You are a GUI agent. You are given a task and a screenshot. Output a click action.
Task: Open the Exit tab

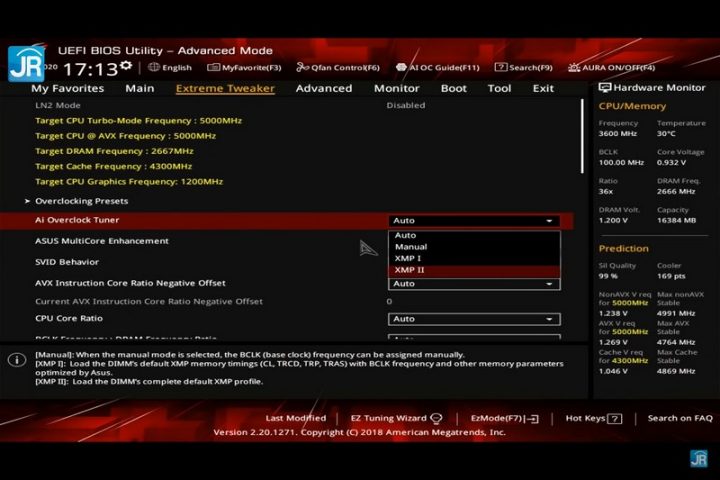tap(543, 88)
